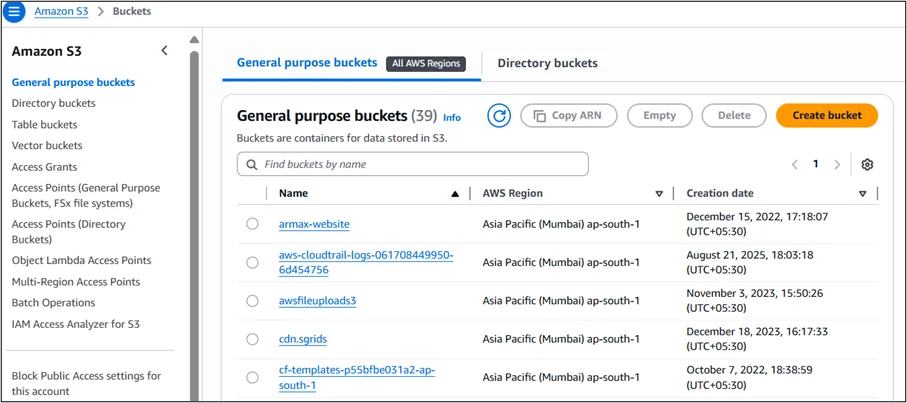This screenshot has width=907, height=403.
Task: Select Directory buckets in sidebar
Action: [54, 103]
